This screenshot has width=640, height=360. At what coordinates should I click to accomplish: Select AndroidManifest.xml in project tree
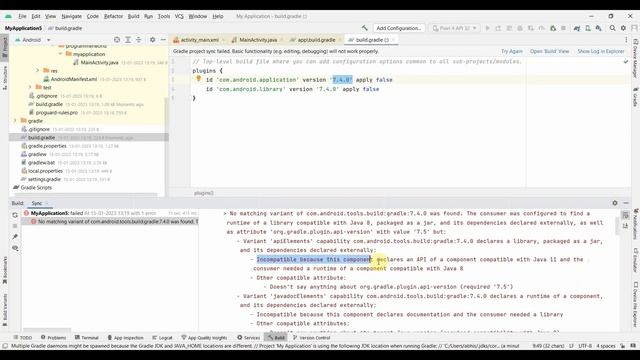74,79
